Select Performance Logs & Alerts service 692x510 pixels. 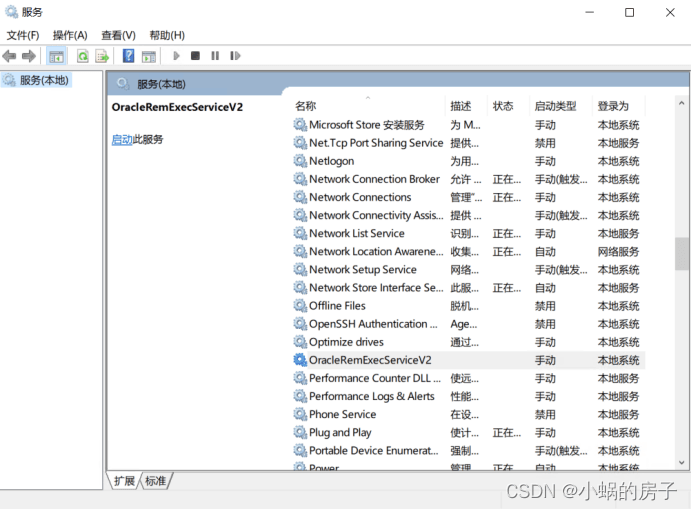[x=468, y=396]
